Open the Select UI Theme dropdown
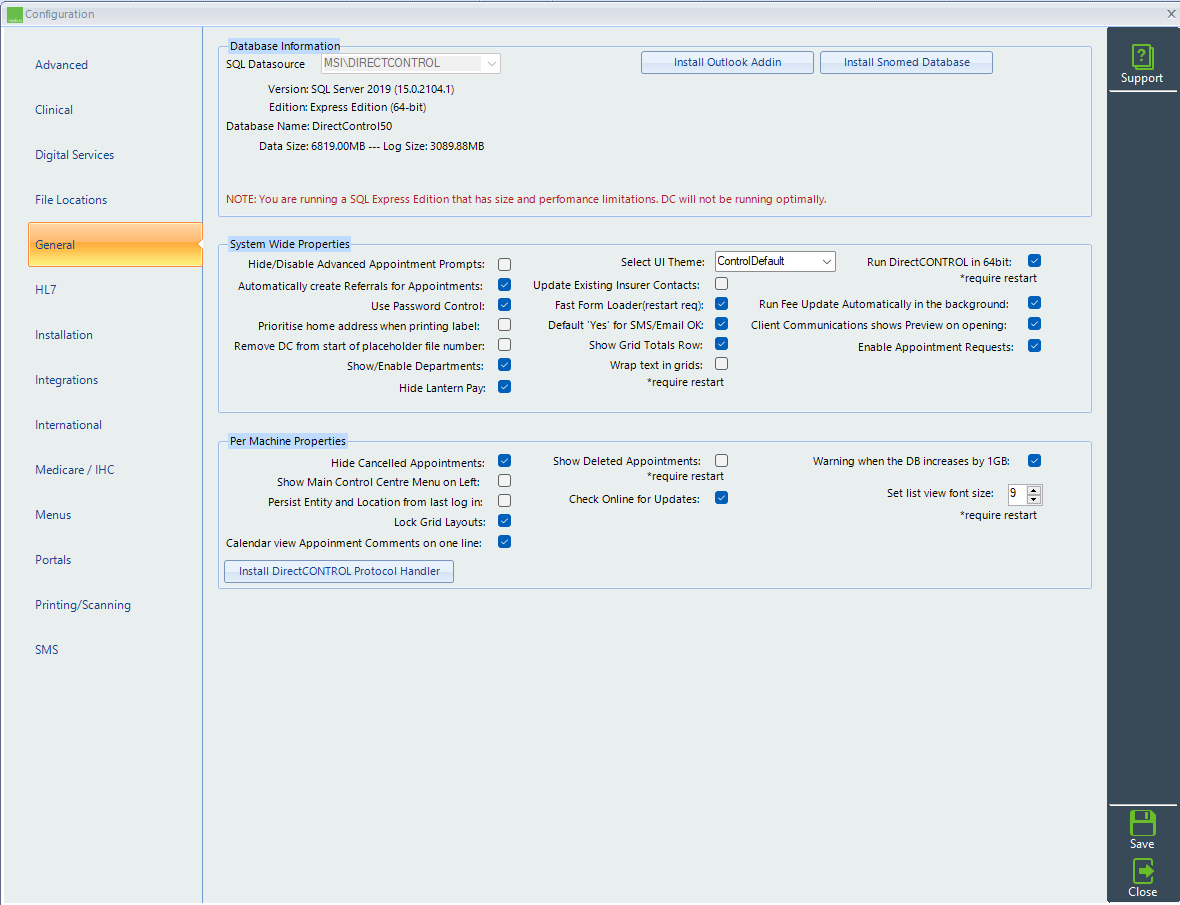 [826, 262]
